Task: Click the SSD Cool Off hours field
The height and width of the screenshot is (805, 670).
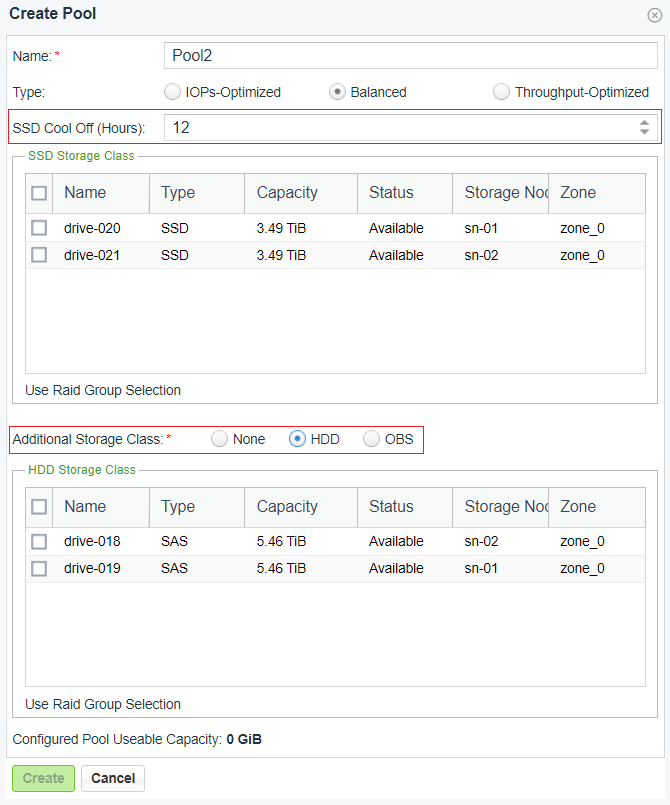Action: (x=411, y=127)
